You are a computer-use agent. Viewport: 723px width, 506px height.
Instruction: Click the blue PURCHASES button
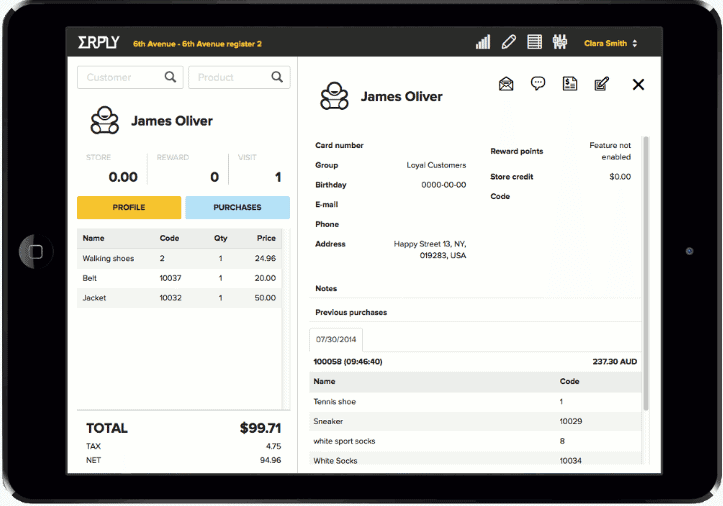point(237,207)
